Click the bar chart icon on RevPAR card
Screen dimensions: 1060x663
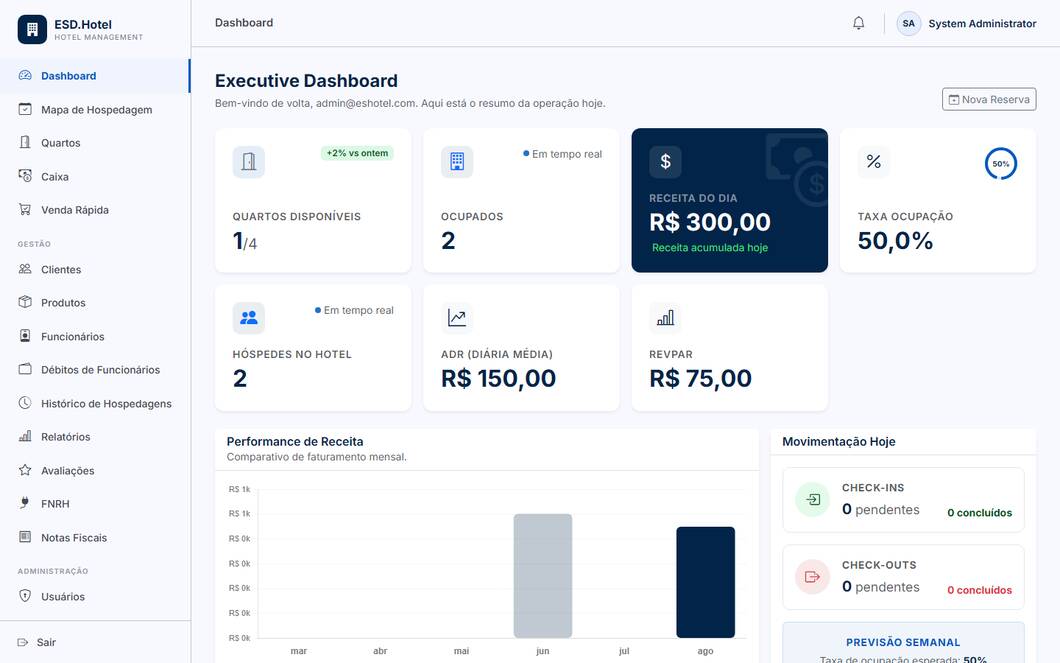[x=665, y=318]
